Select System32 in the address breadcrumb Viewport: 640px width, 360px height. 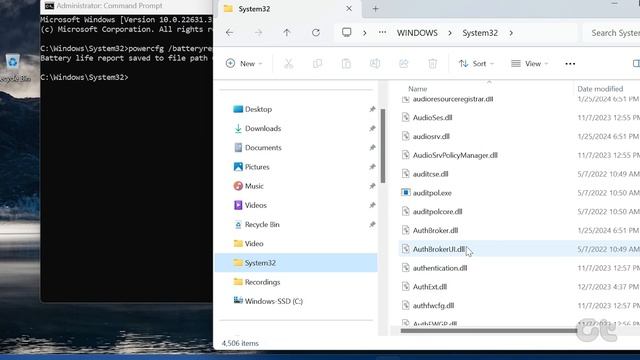480,33
